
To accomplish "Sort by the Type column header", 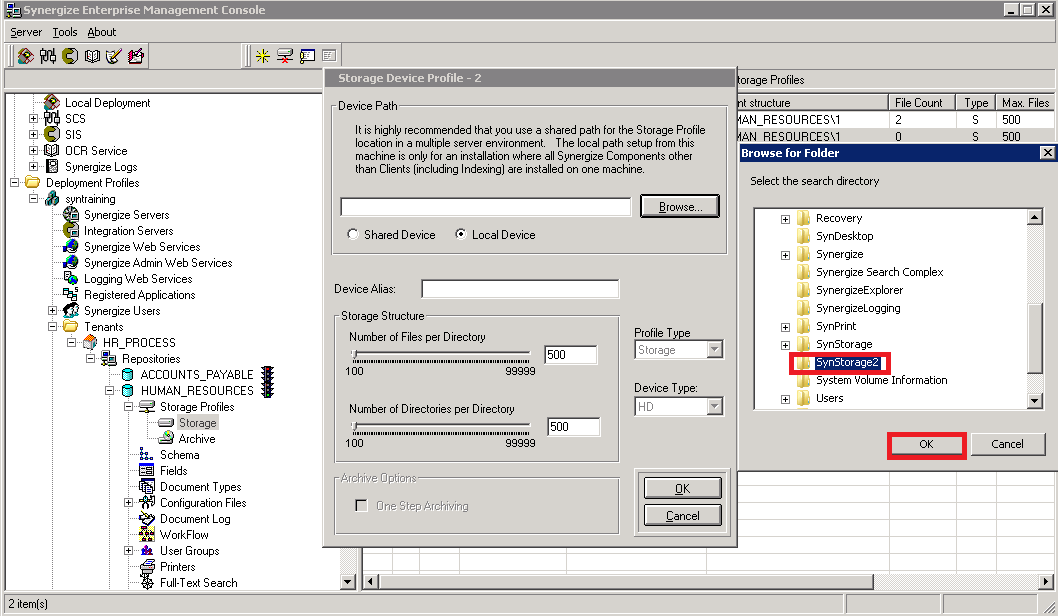I will 976,103.
